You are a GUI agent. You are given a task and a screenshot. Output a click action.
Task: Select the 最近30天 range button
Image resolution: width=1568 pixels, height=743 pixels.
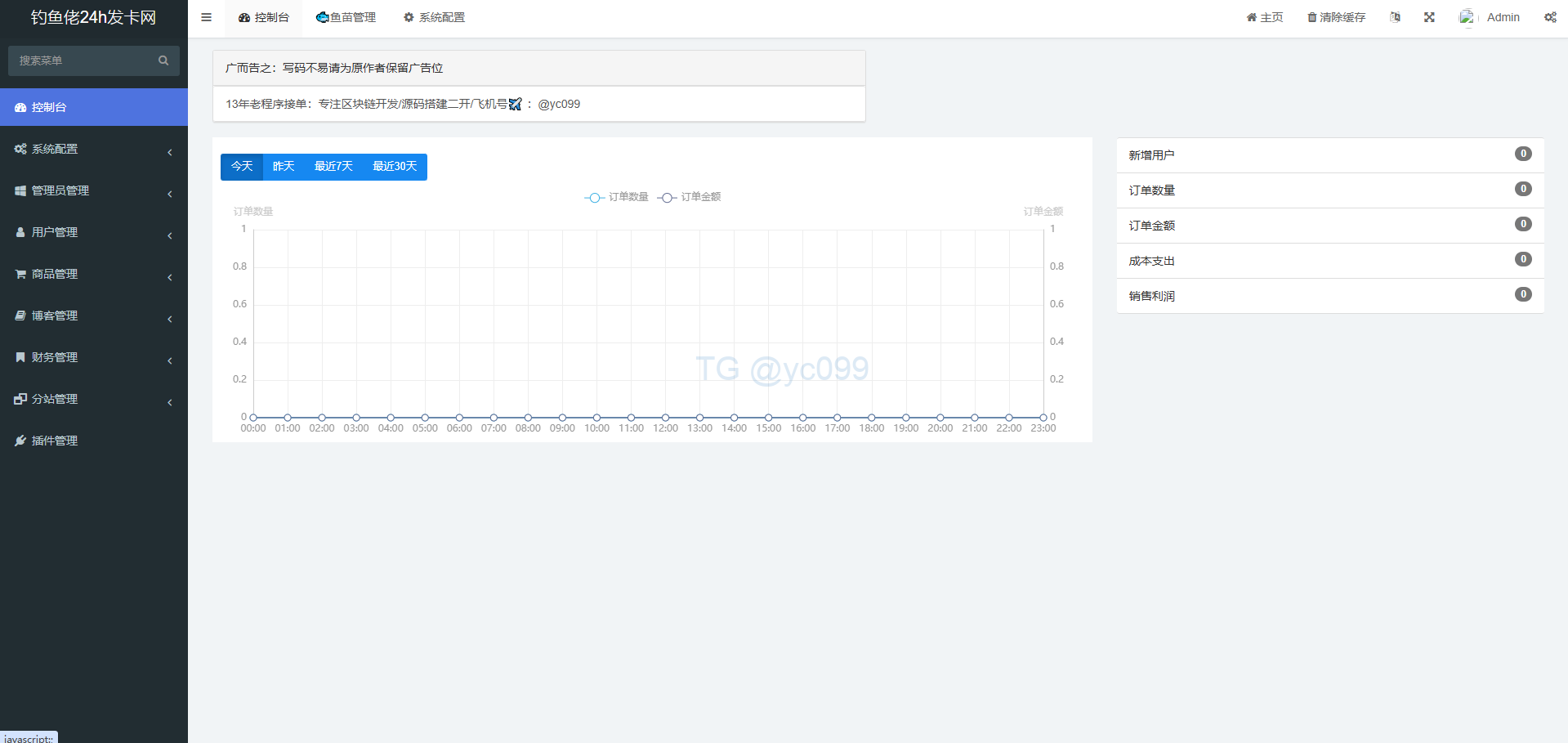tap(395, 167)
